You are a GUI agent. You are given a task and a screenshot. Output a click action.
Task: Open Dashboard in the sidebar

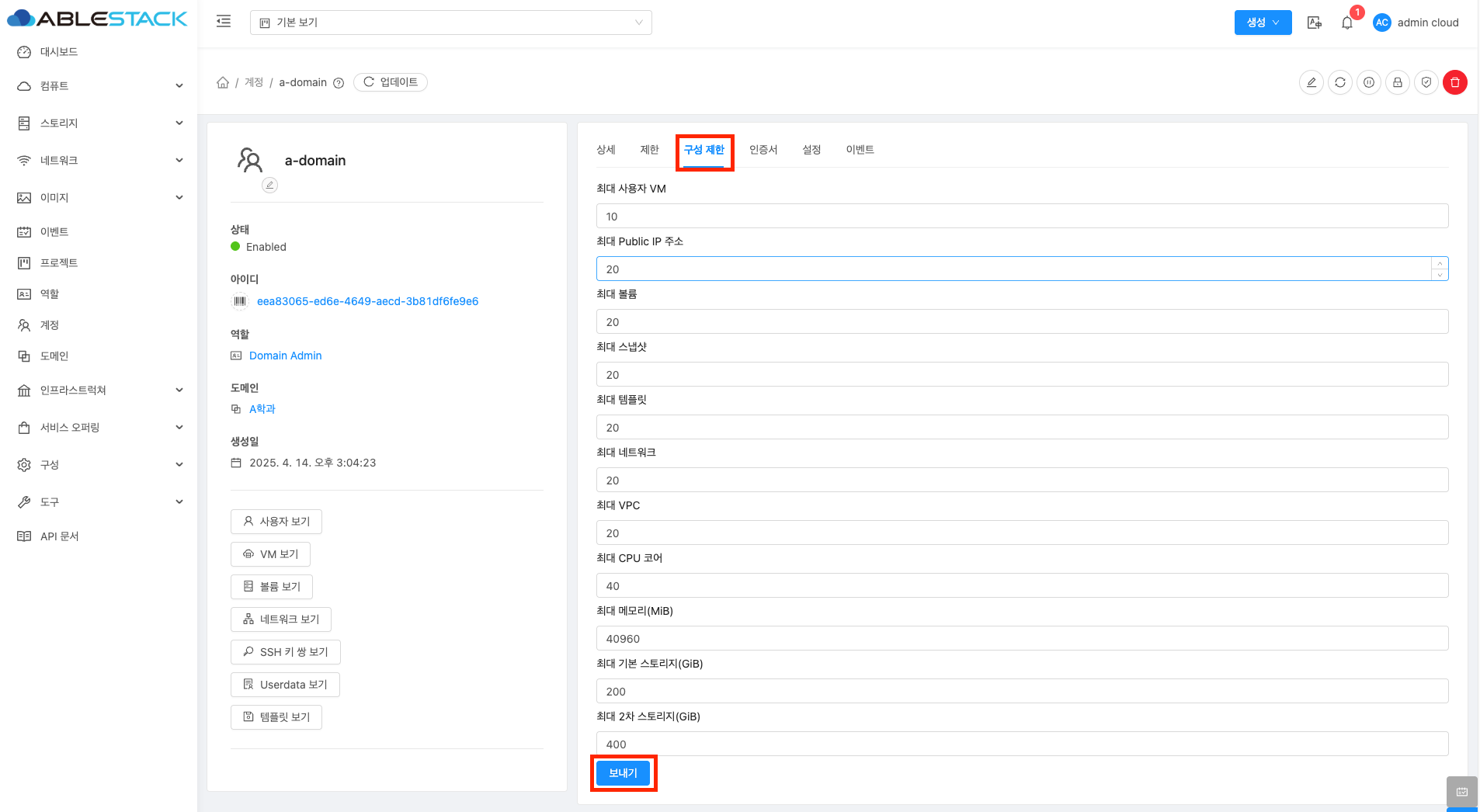tap(59, 52)
